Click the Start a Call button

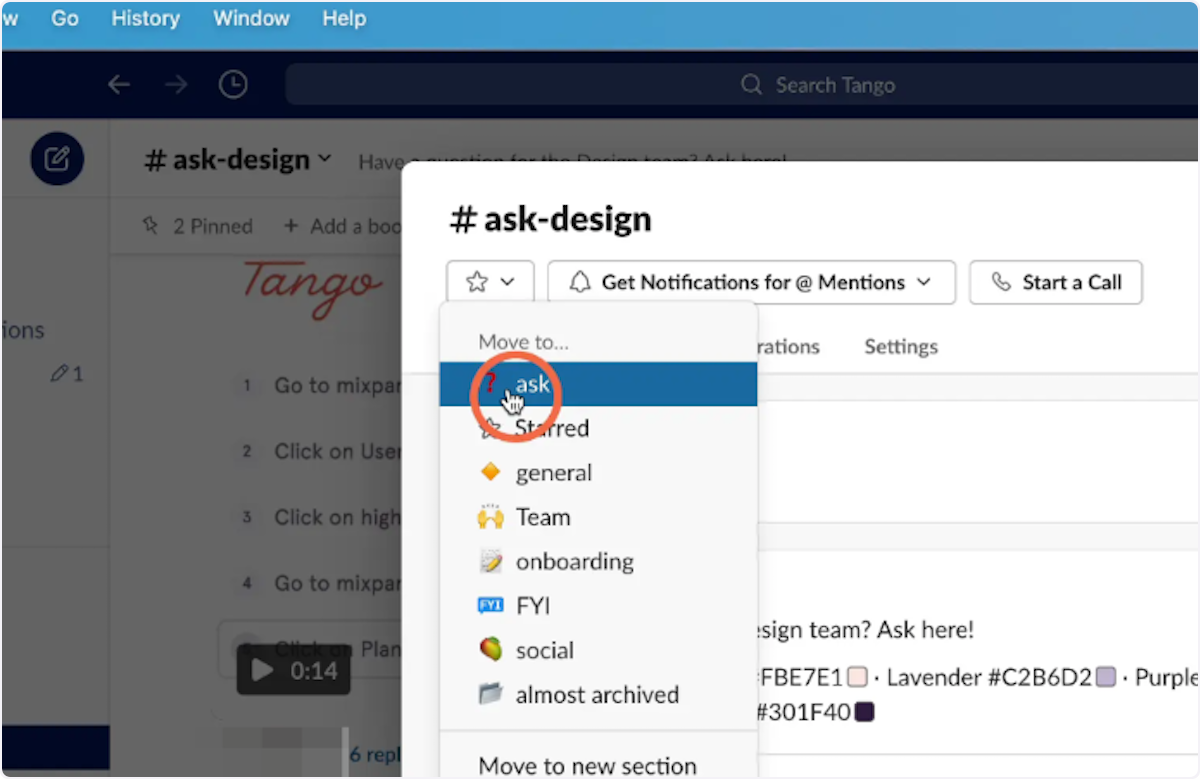[1056, 282]
